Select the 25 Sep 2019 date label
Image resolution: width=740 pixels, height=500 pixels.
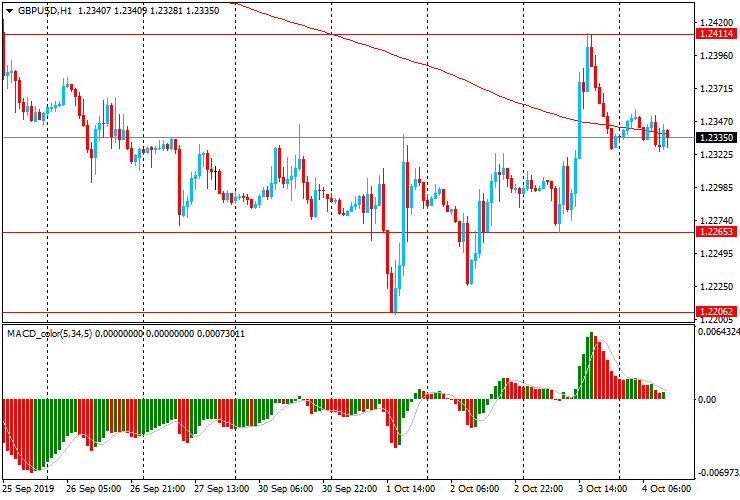click(x=28, y=489)
